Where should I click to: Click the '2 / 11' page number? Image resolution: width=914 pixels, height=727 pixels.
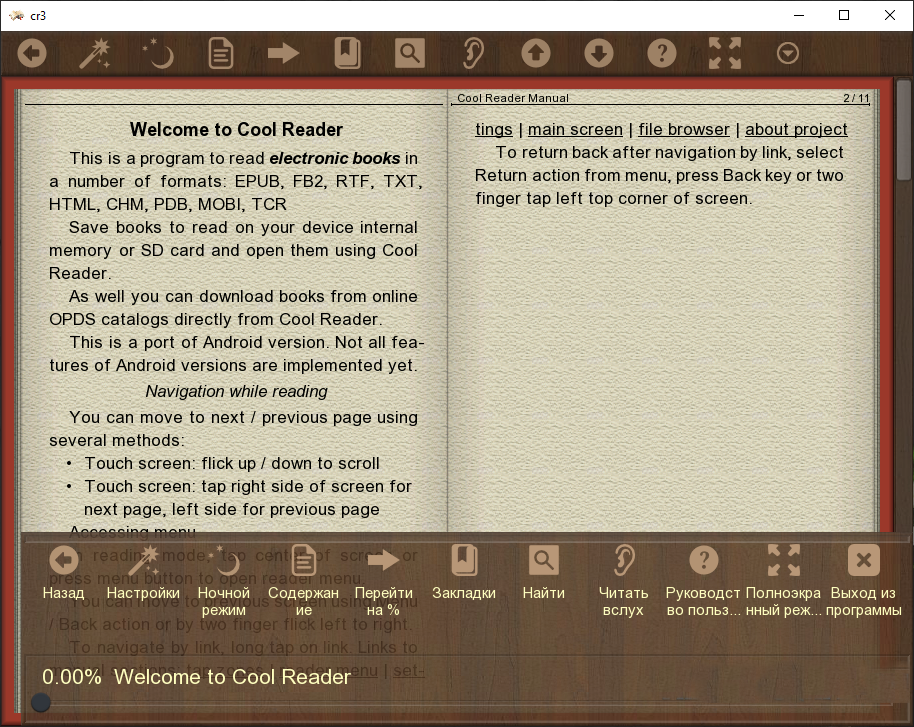[856, 98]
